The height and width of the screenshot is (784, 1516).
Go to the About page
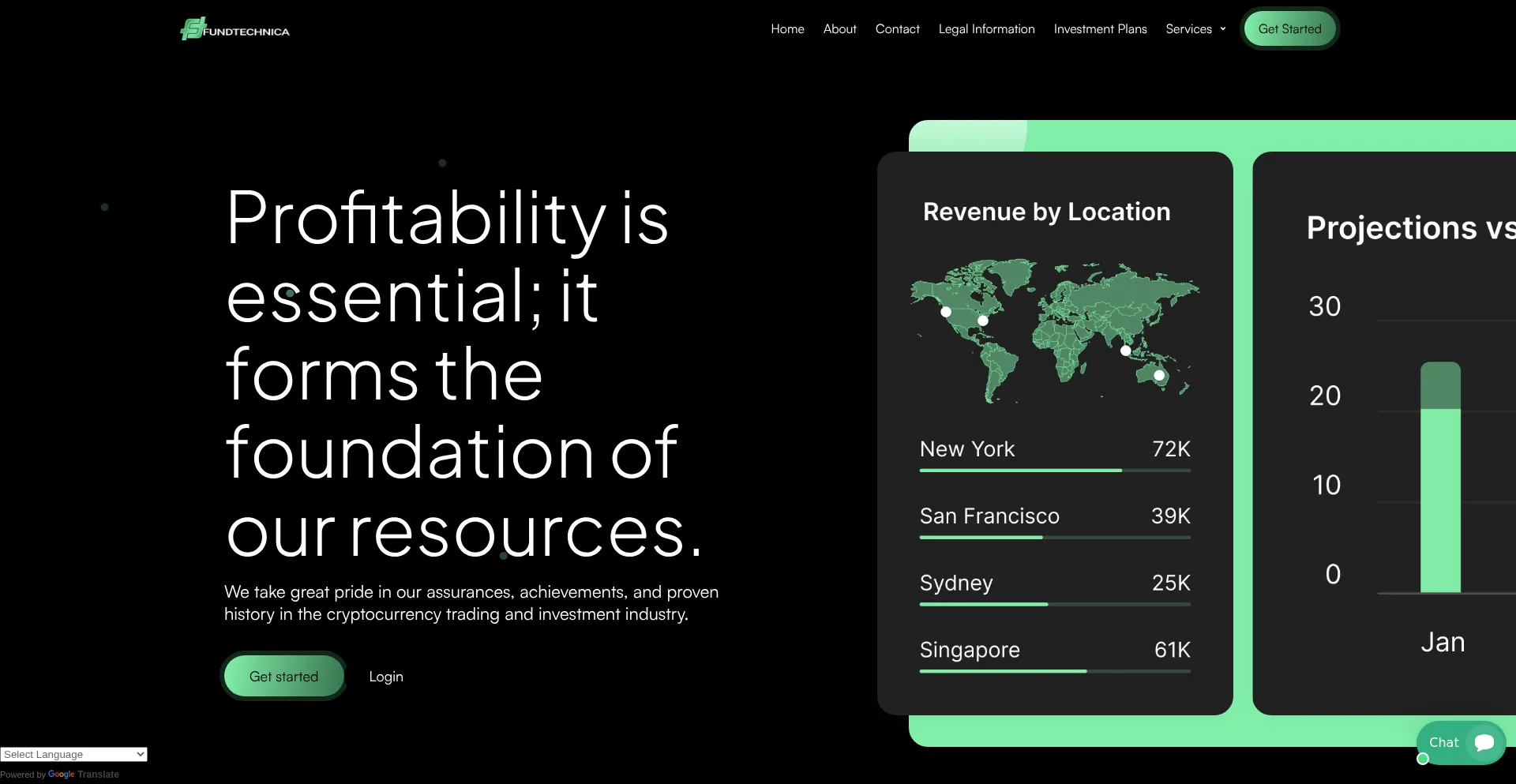pyautogui.click(x=839, y=29)
